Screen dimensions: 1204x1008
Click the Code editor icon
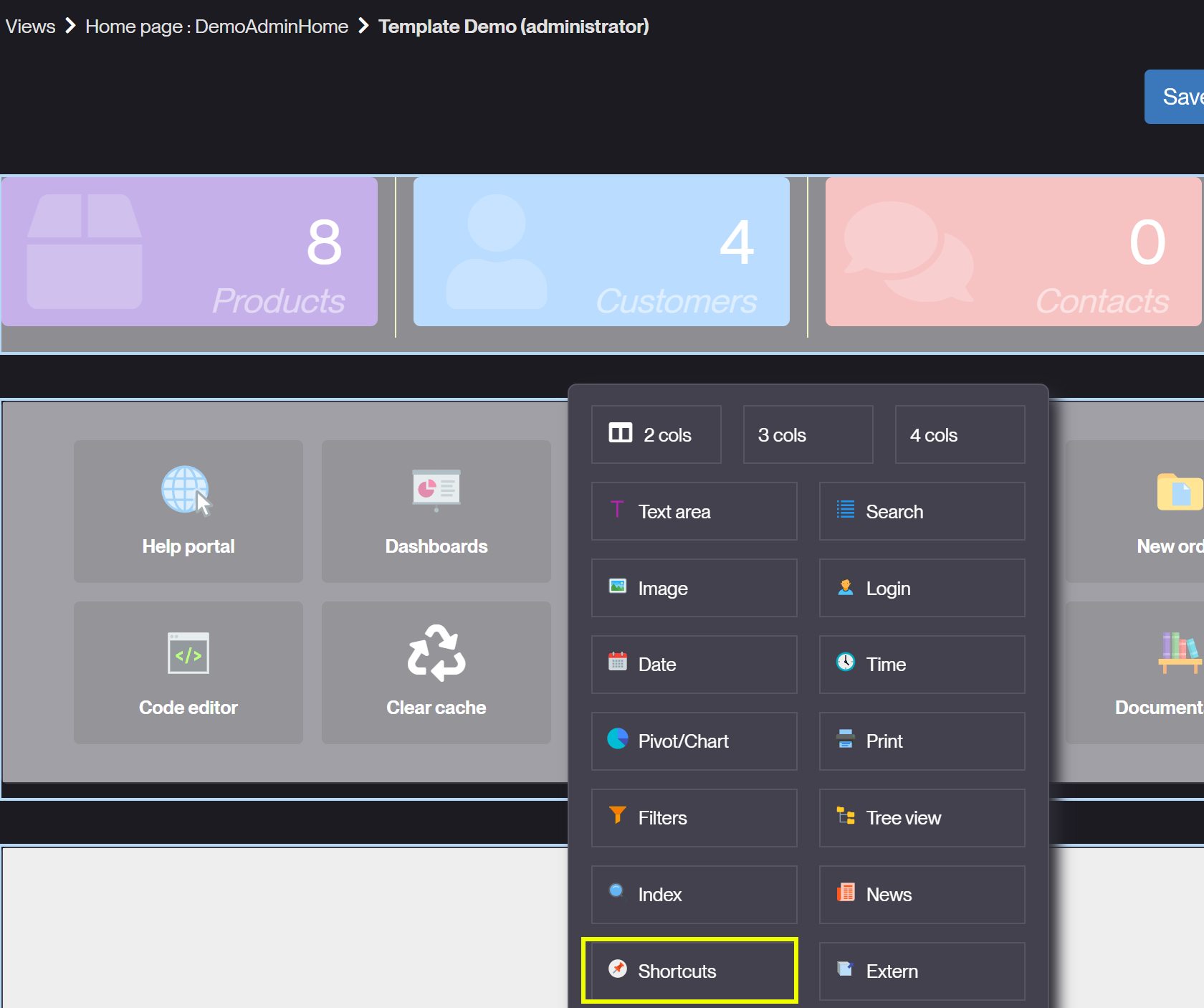[x=188, y=653]
